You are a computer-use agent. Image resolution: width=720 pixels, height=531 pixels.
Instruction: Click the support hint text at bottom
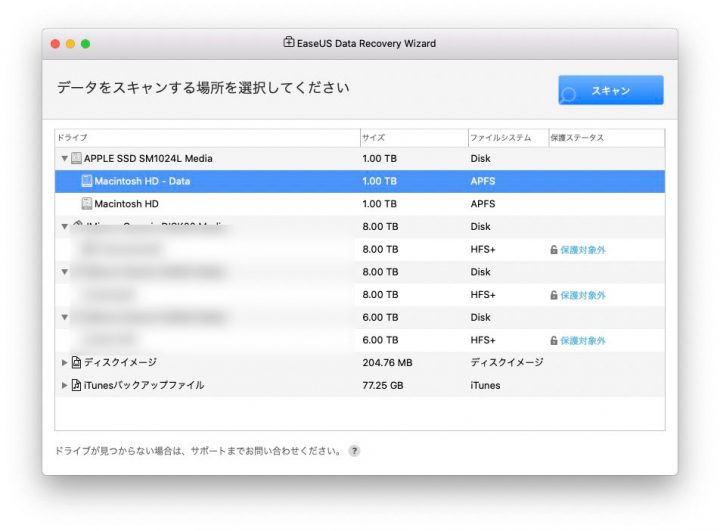click(x=198, y=451)
